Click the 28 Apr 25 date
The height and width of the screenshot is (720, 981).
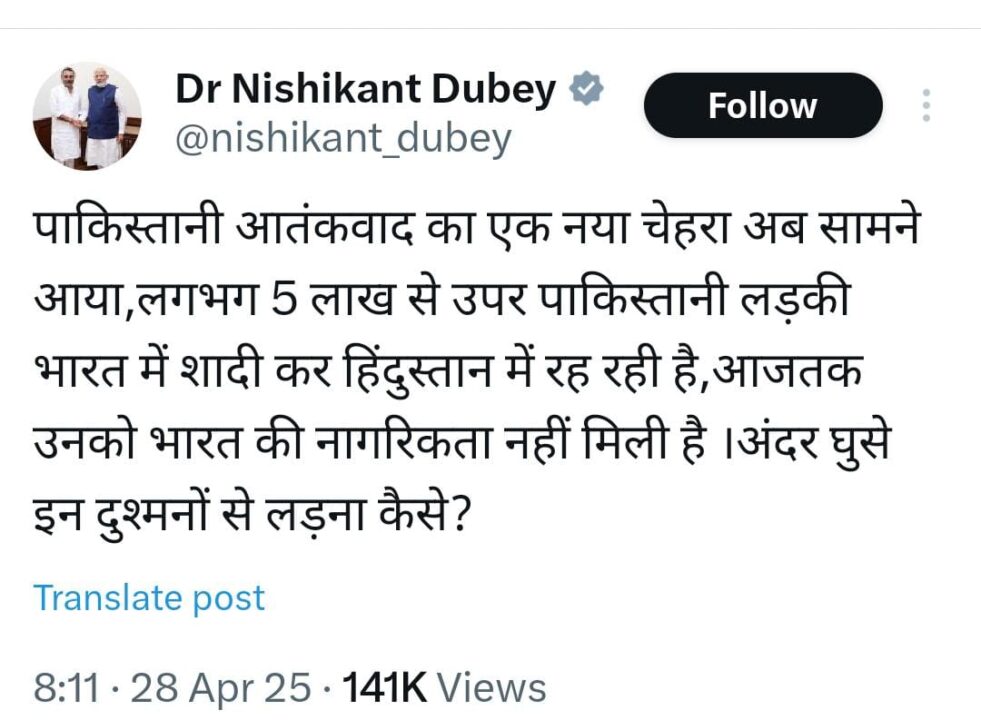220,688
